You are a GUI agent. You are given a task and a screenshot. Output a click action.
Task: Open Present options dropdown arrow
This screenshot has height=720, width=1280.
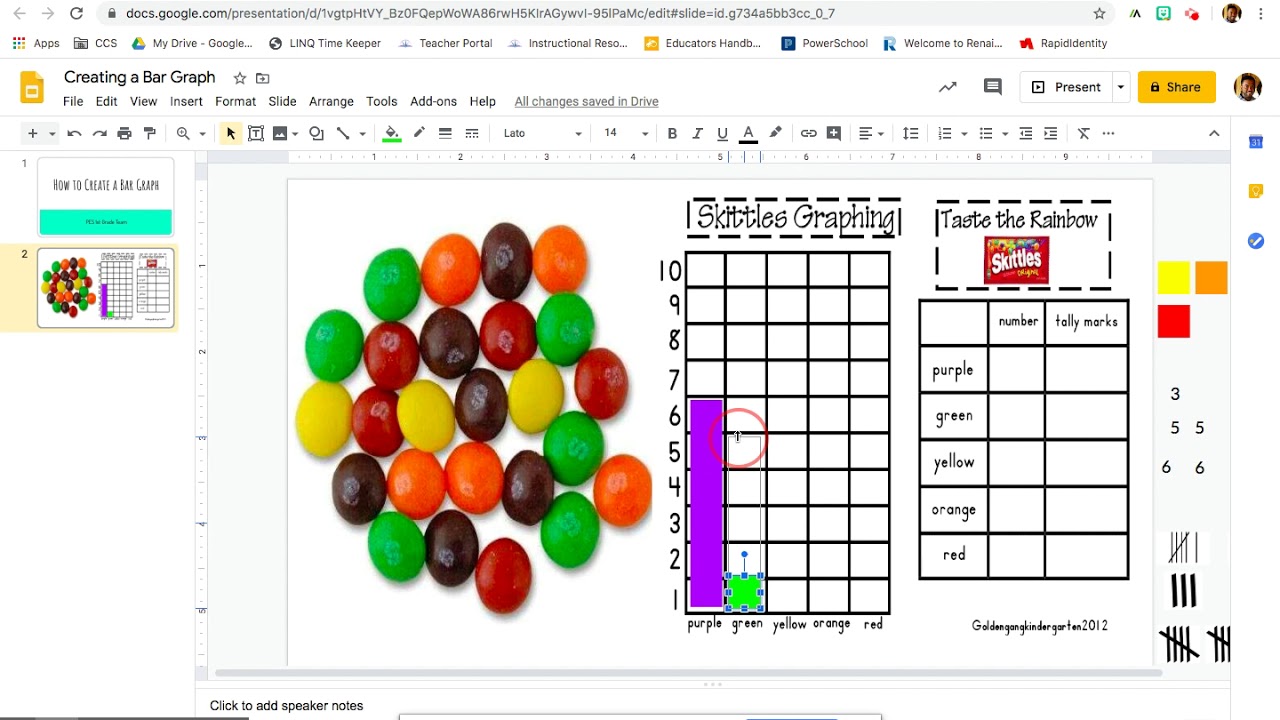click(1121, 87)
